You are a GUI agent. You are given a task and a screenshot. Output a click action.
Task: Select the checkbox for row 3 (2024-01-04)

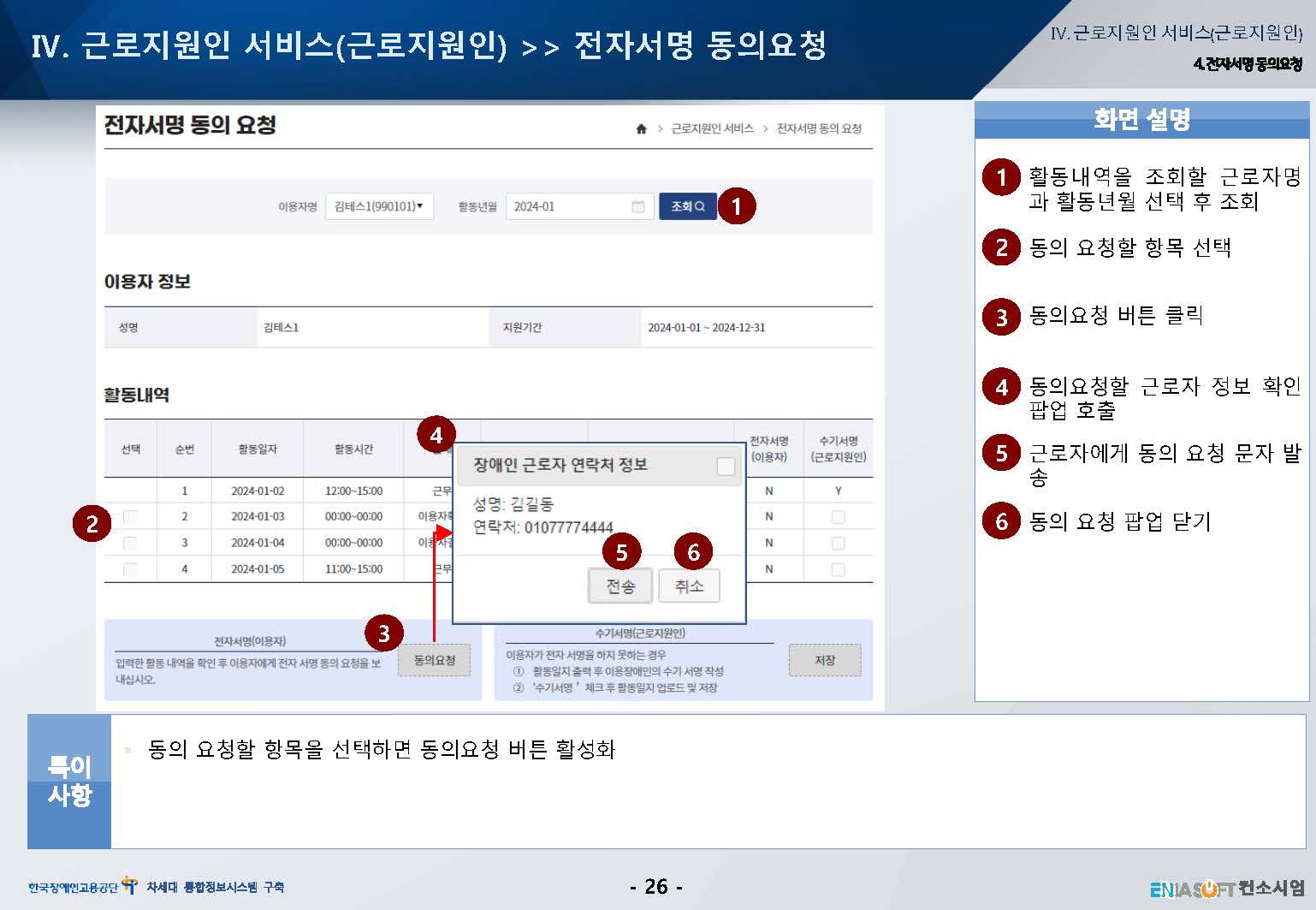[130, 543]
